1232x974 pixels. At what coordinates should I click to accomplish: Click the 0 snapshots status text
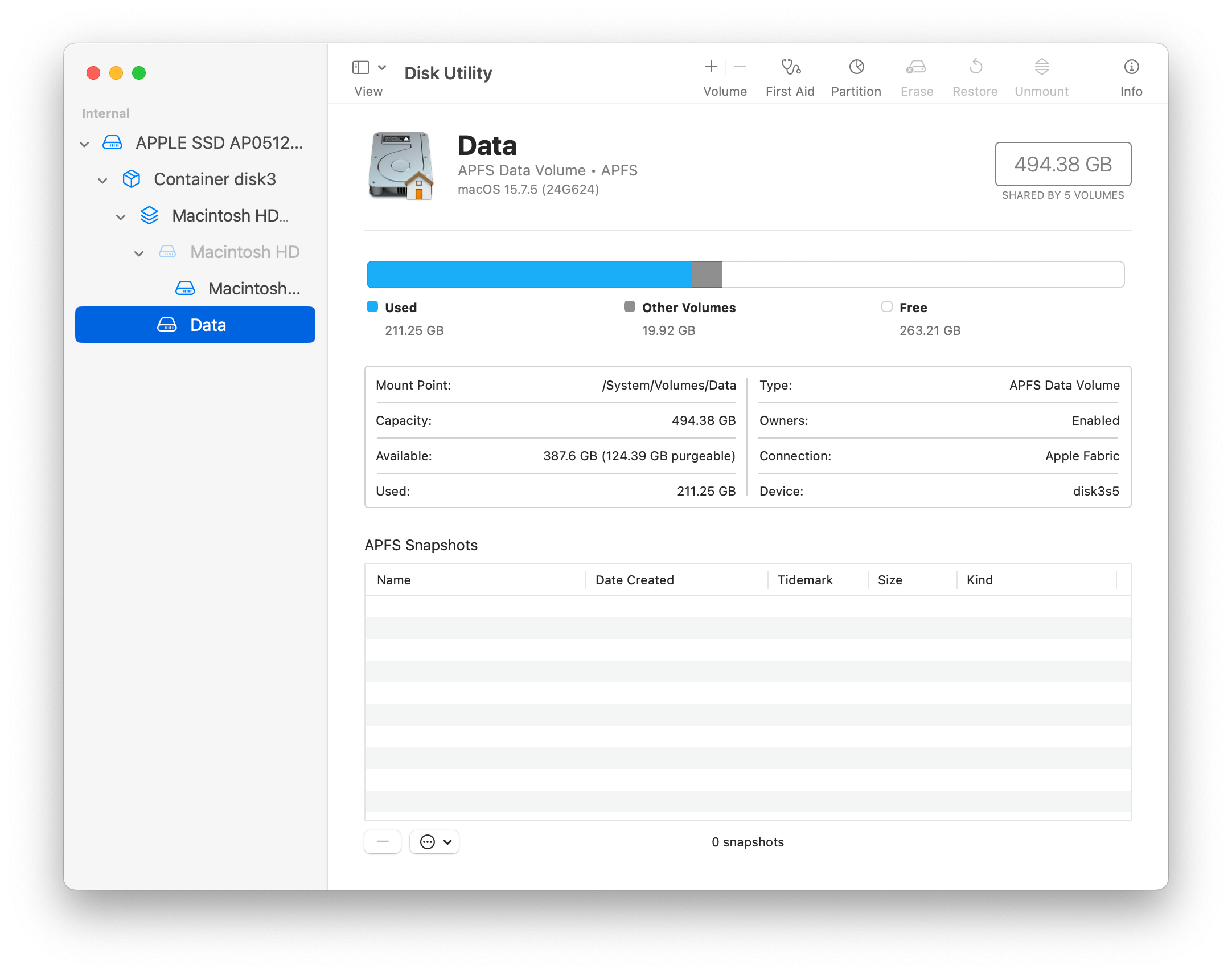point(748,842)
